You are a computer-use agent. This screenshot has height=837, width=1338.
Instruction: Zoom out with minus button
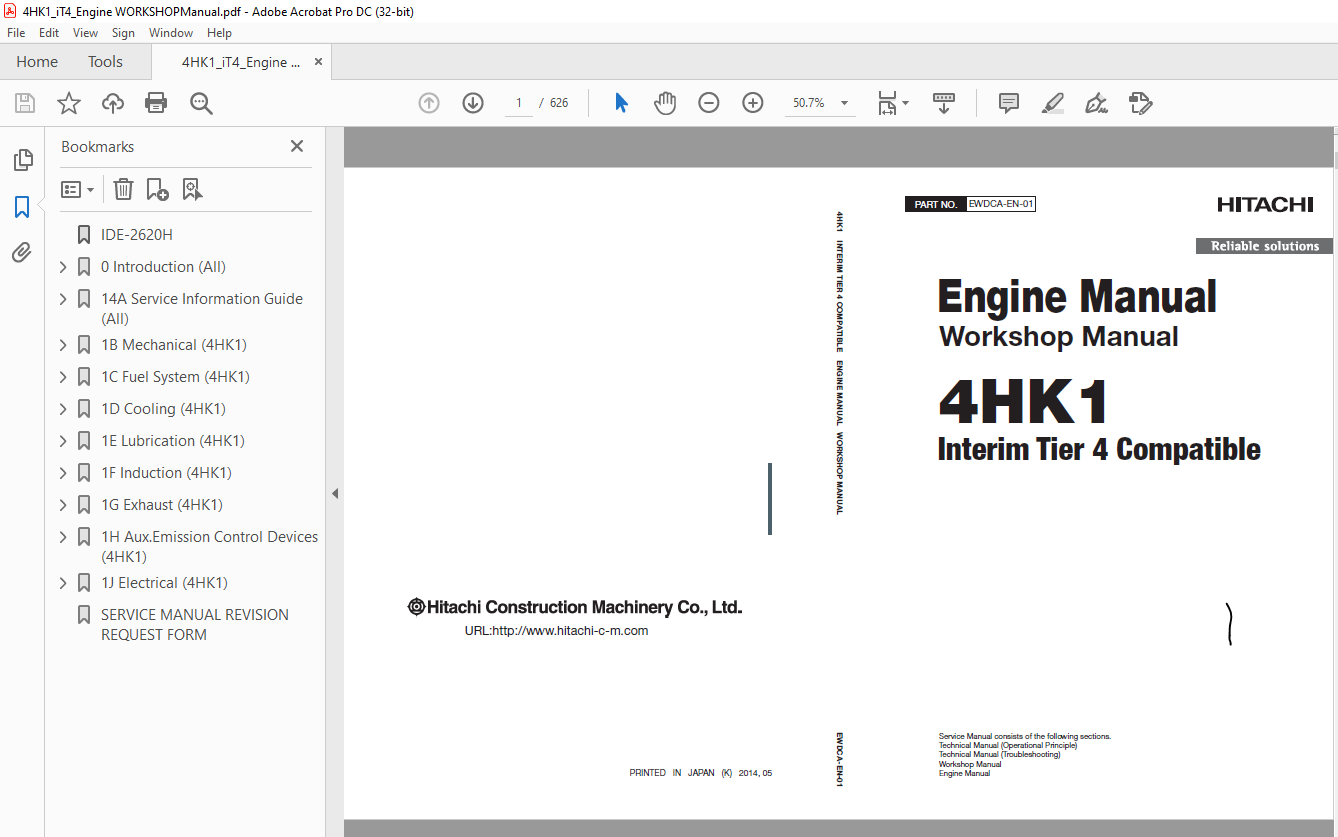[x=709, y=103]
